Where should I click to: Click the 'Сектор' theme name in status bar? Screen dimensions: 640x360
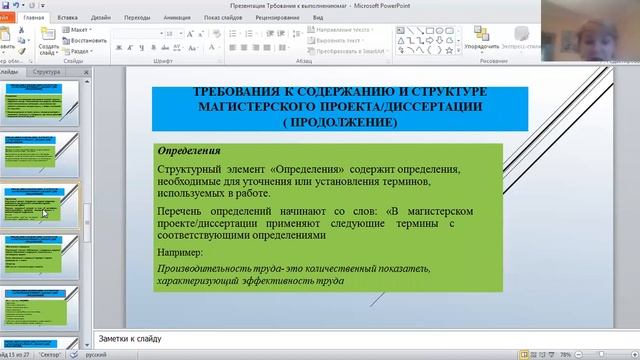[50, 355]
